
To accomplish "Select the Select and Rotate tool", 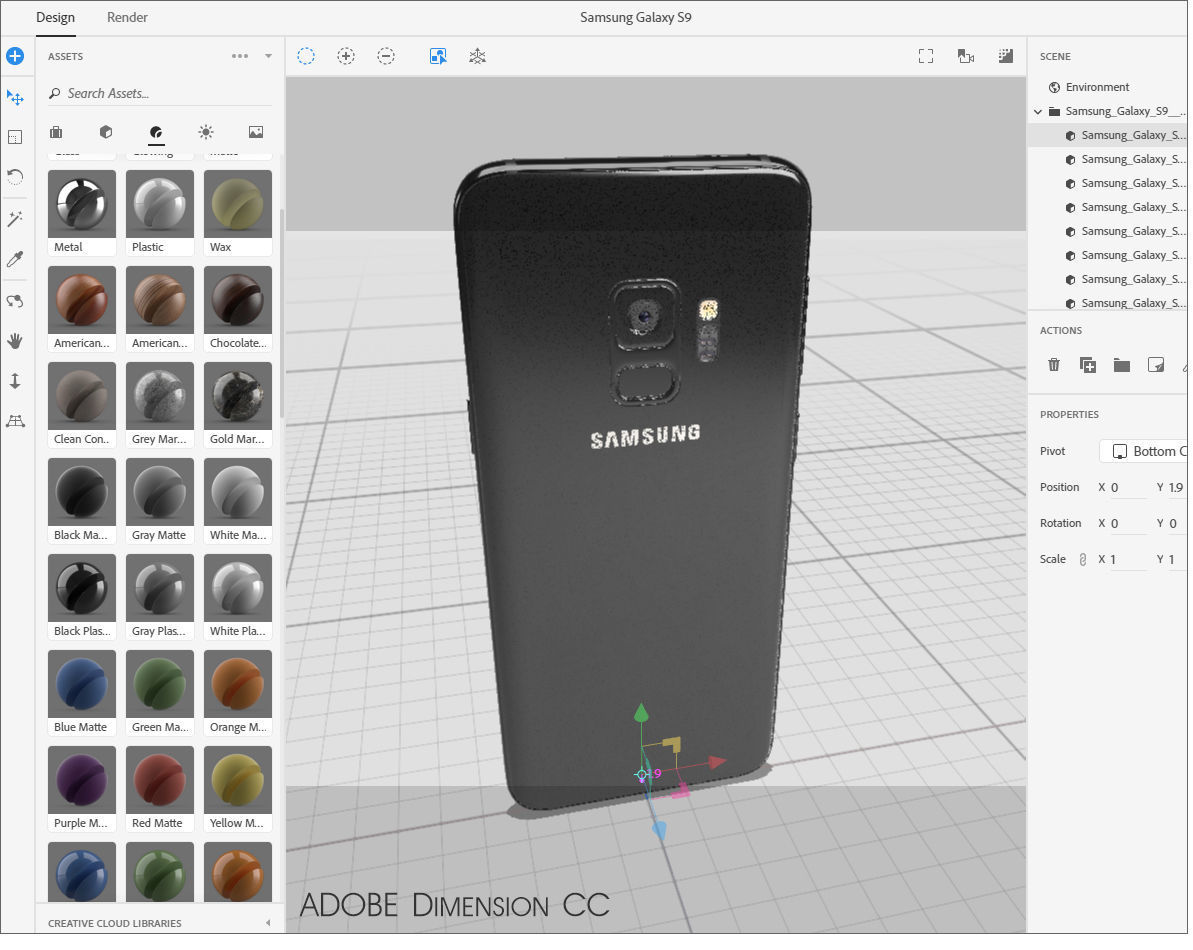I will pyautogui.click(x=15, y=177).
